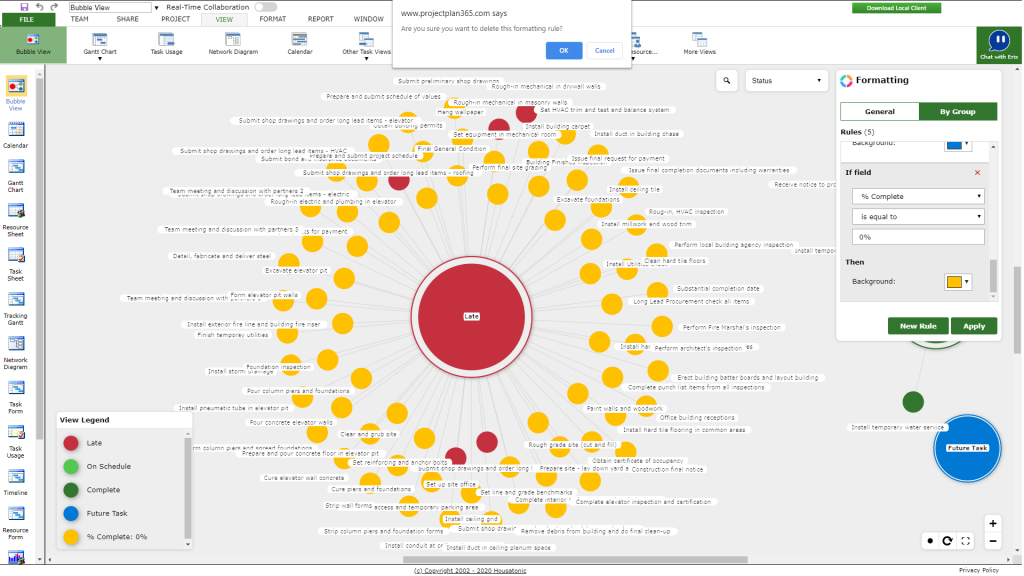Select Resource Form in the left sidebar
The height and width of the screenshot is (576, 1024).
click(16, 523)
